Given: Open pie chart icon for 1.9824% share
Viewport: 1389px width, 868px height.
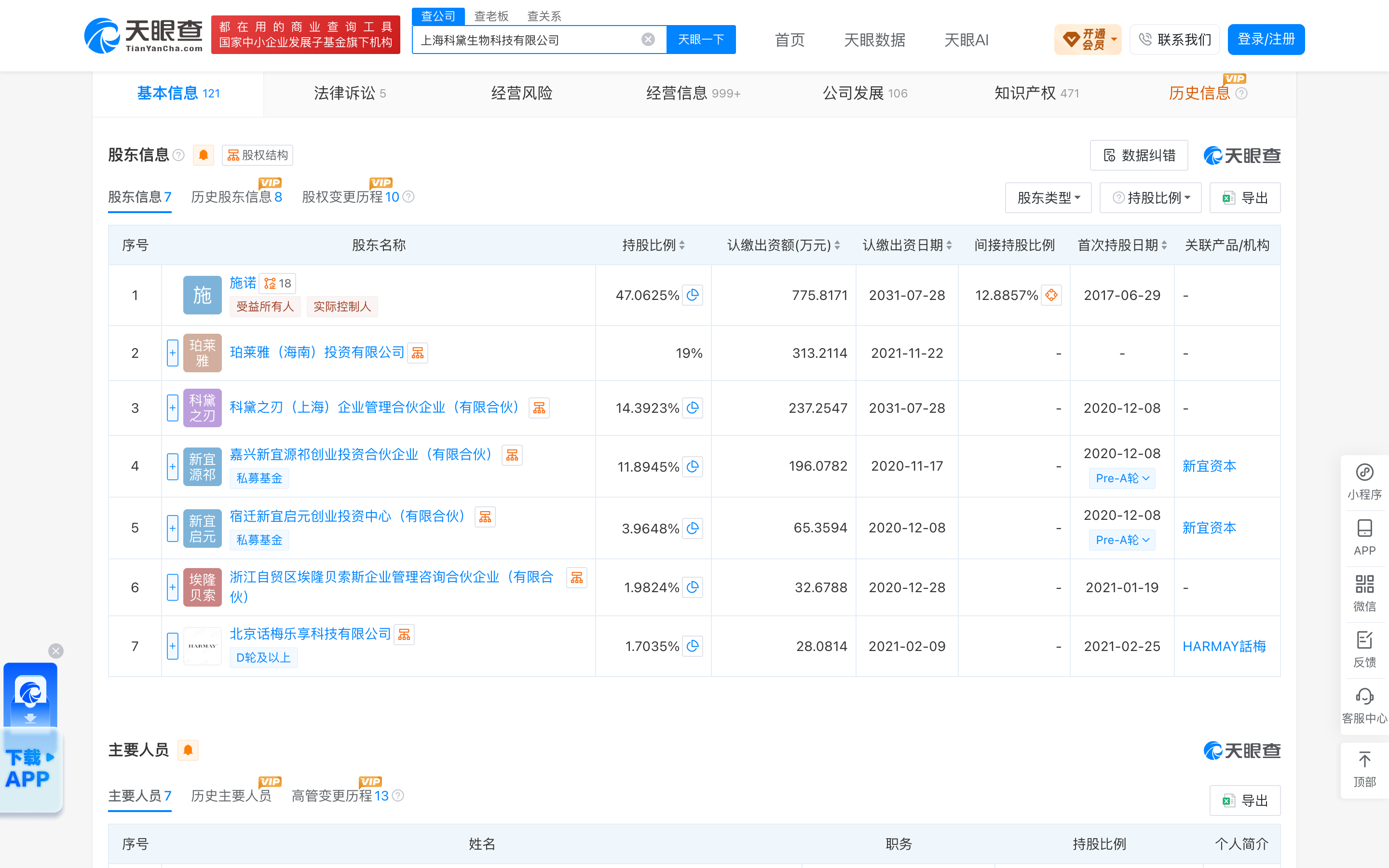Looking at the screenshot, I should 693,587.
